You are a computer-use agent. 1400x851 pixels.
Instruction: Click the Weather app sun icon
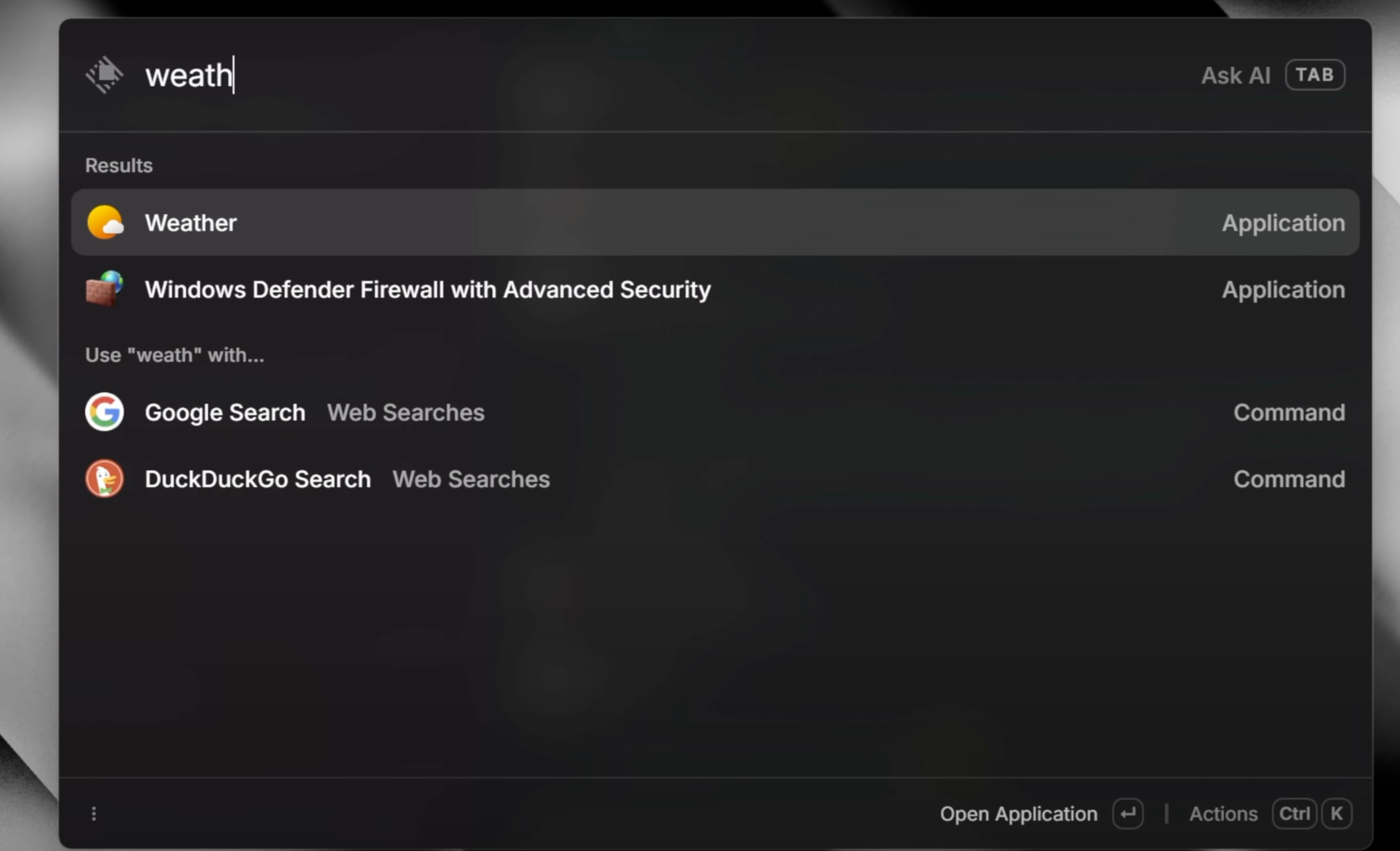tap(105, 222)
